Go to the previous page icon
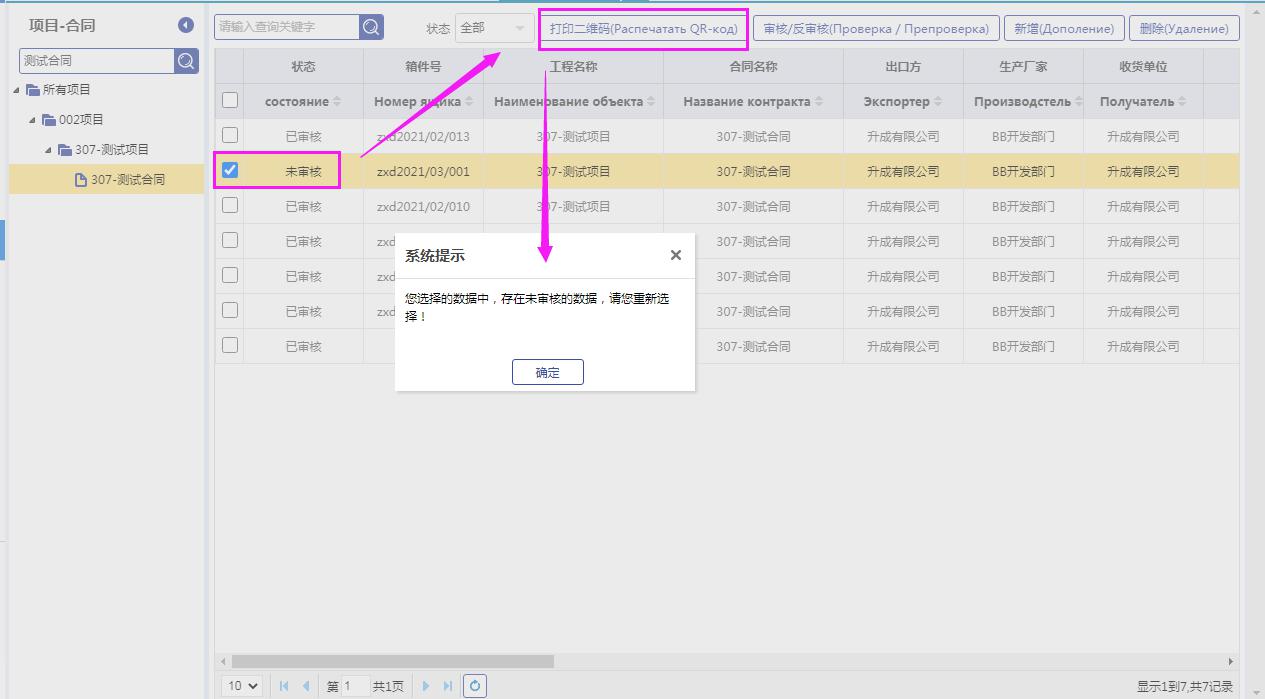1265x699 pixels. pos(306,686)
